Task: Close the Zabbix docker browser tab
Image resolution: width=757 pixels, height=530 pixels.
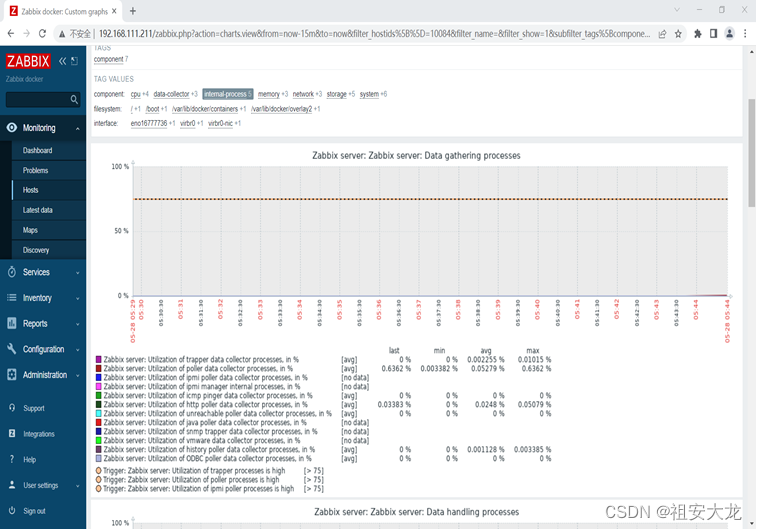Action: tap(114, 11)
